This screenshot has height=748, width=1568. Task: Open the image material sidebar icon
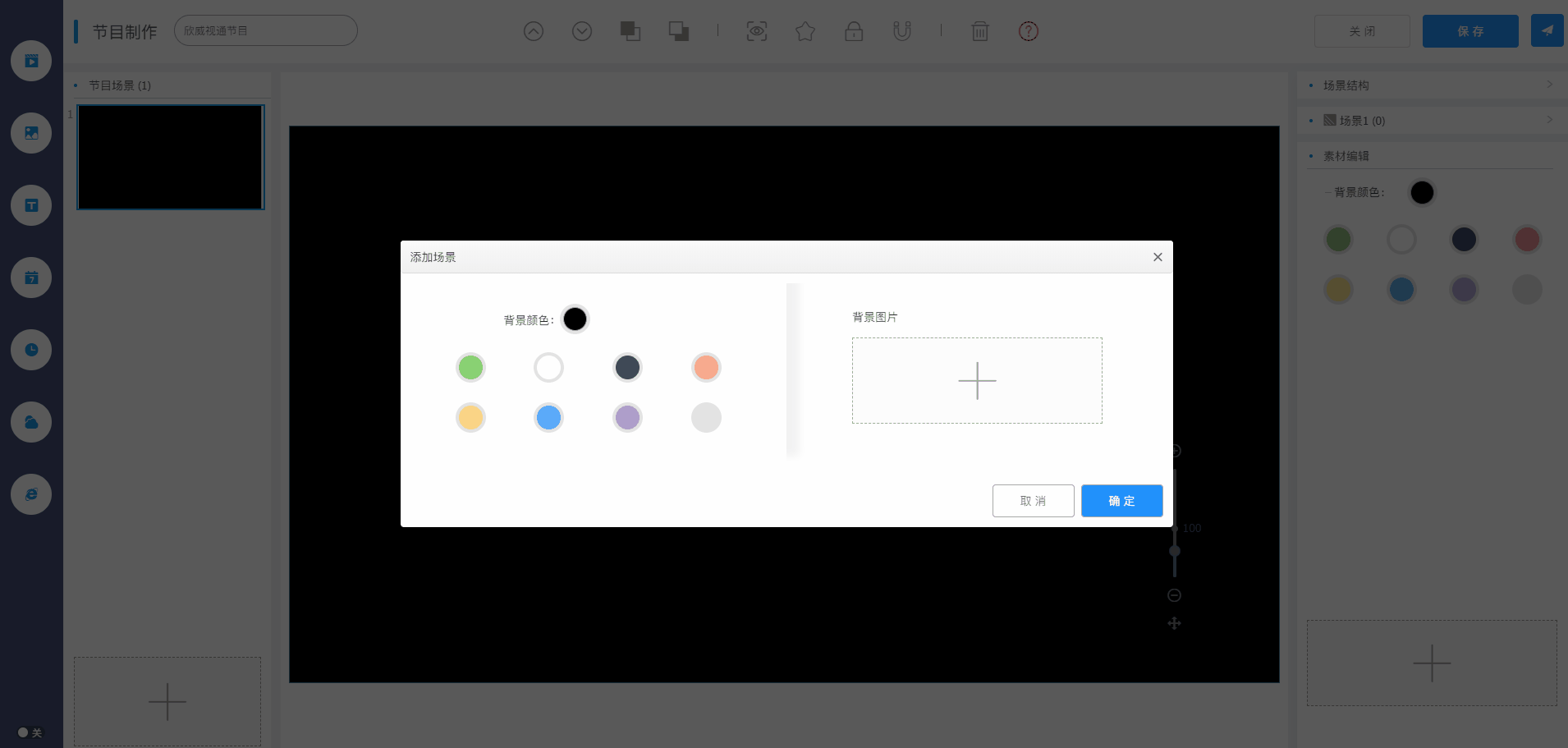[x=31, y=133]
